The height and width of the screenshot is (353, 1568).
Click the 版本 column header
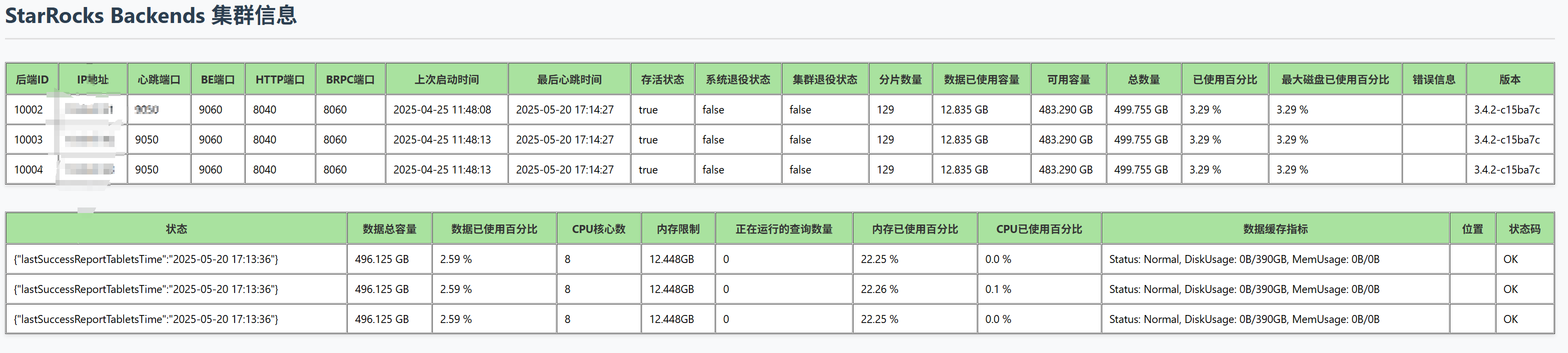(x=1509, y=79)
